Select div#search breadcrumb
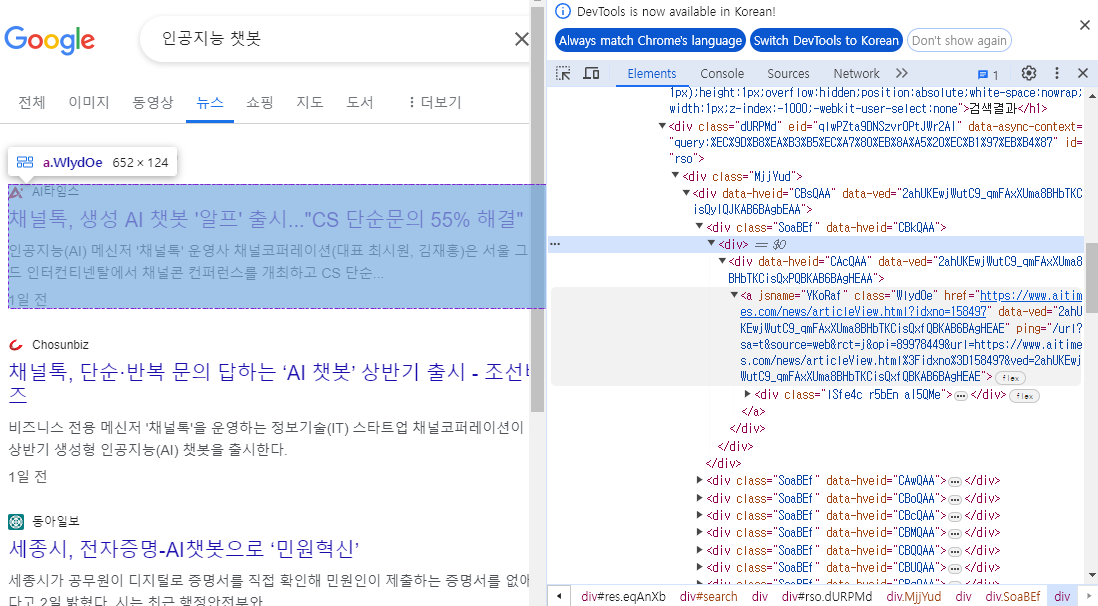Viewport: 1098px width, 606px height. [x=709, y=596]
